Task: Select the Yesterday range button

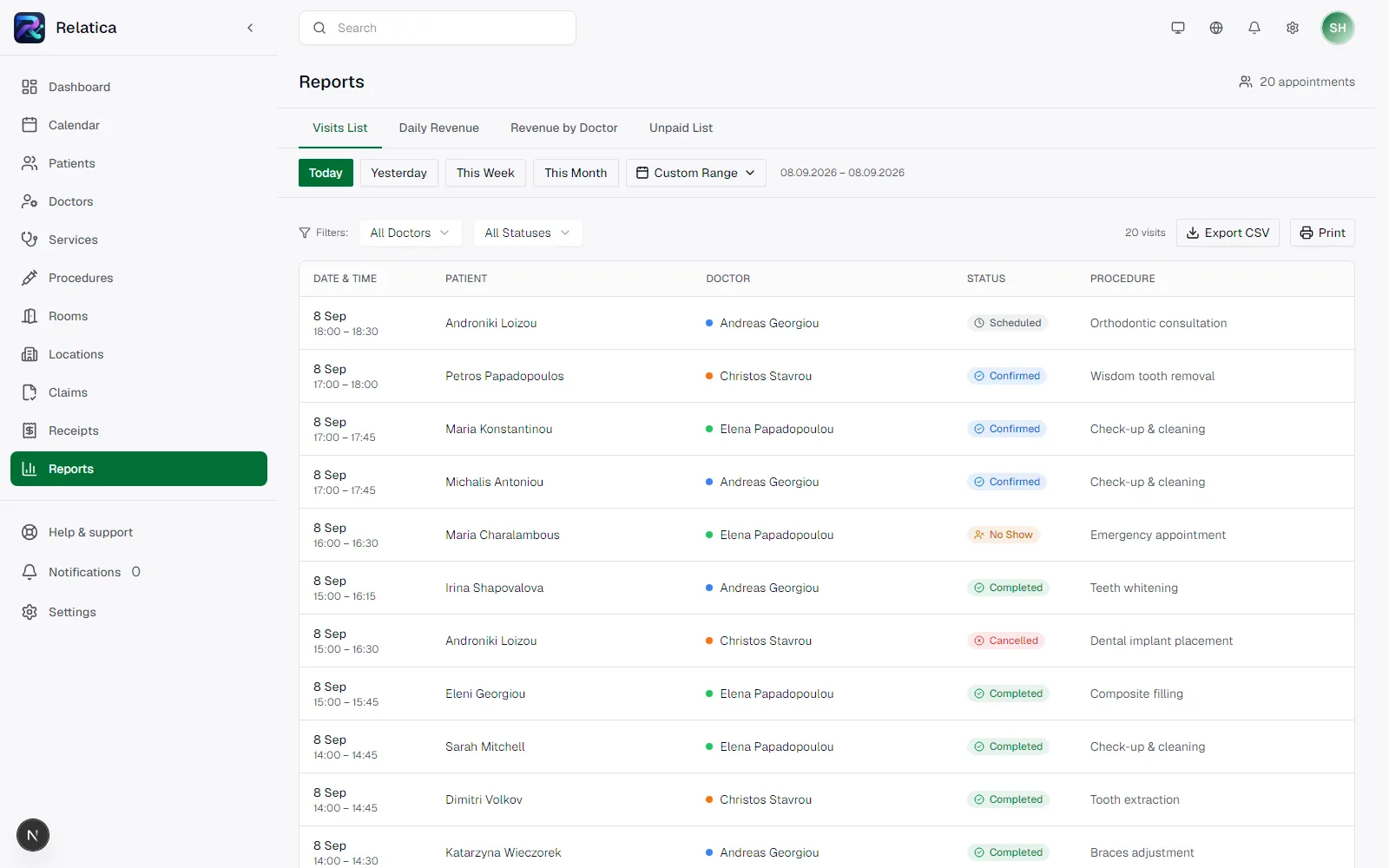Action: [x=399, y=173]
